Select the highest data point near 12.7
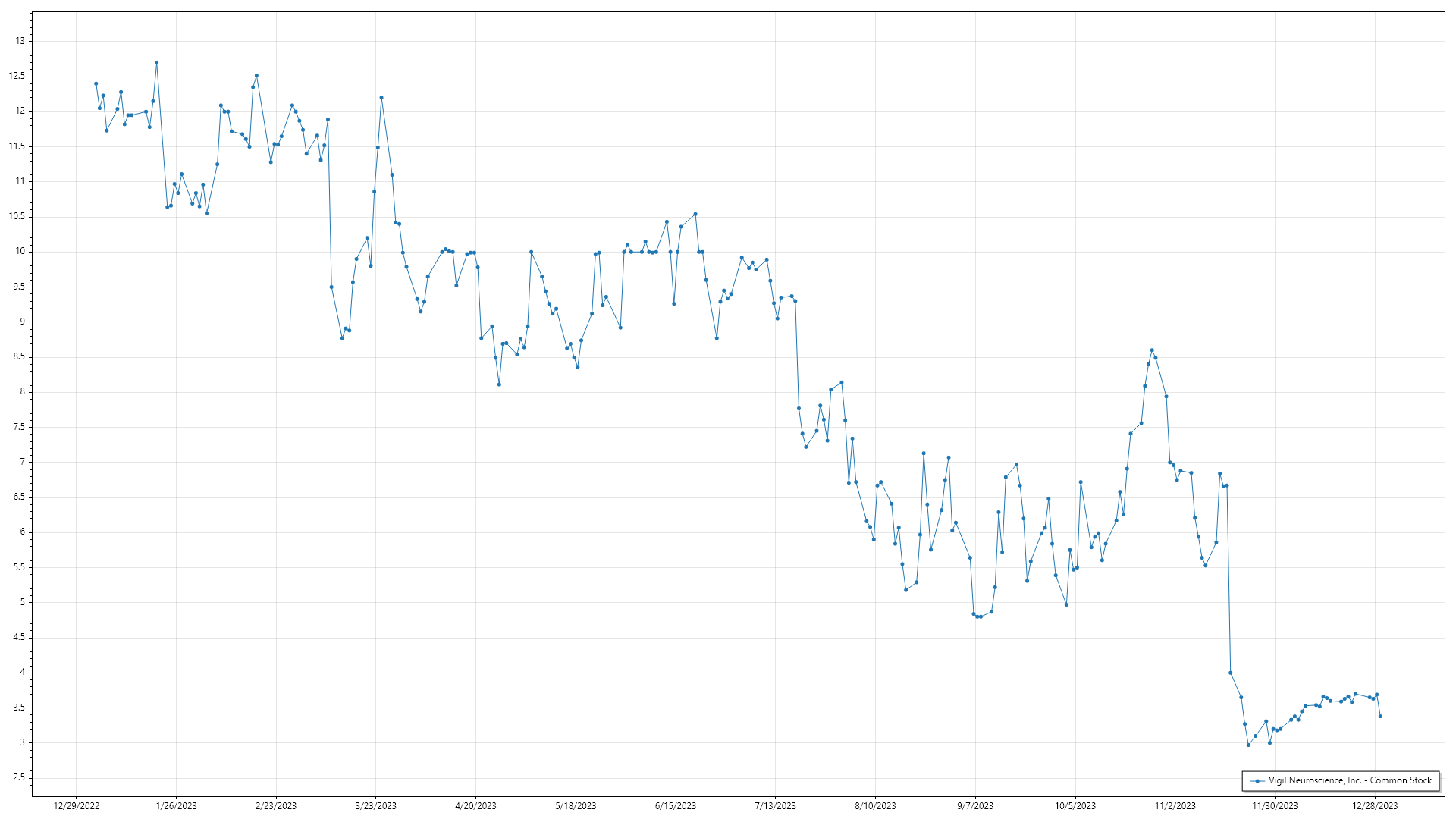The width and height of the screenshot is (1456, 819). click(156, 63)
